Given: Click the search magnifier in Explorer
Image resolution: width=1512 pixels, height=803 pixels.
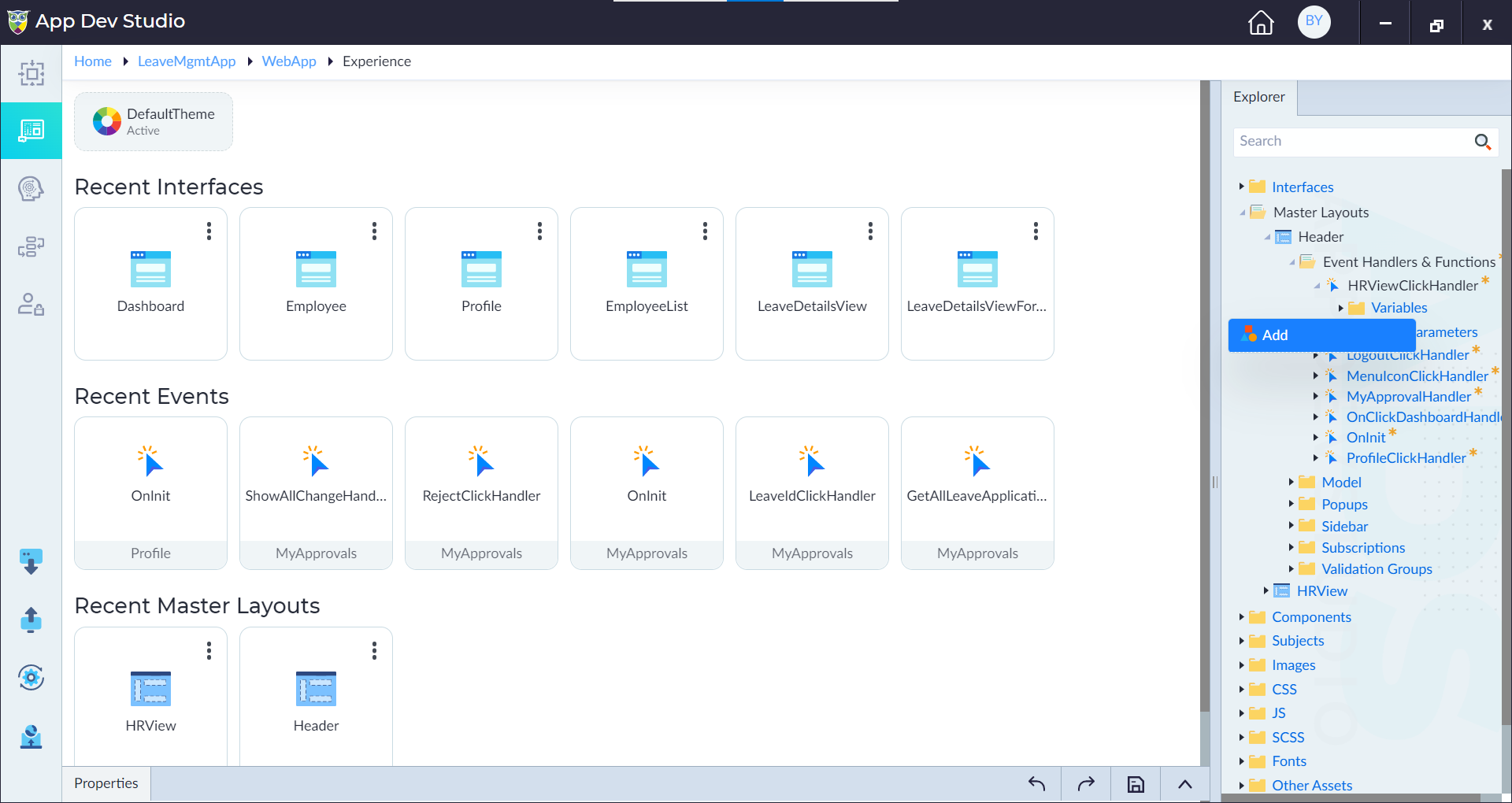Looking at the screenshot, I should tap(1482, 142).
